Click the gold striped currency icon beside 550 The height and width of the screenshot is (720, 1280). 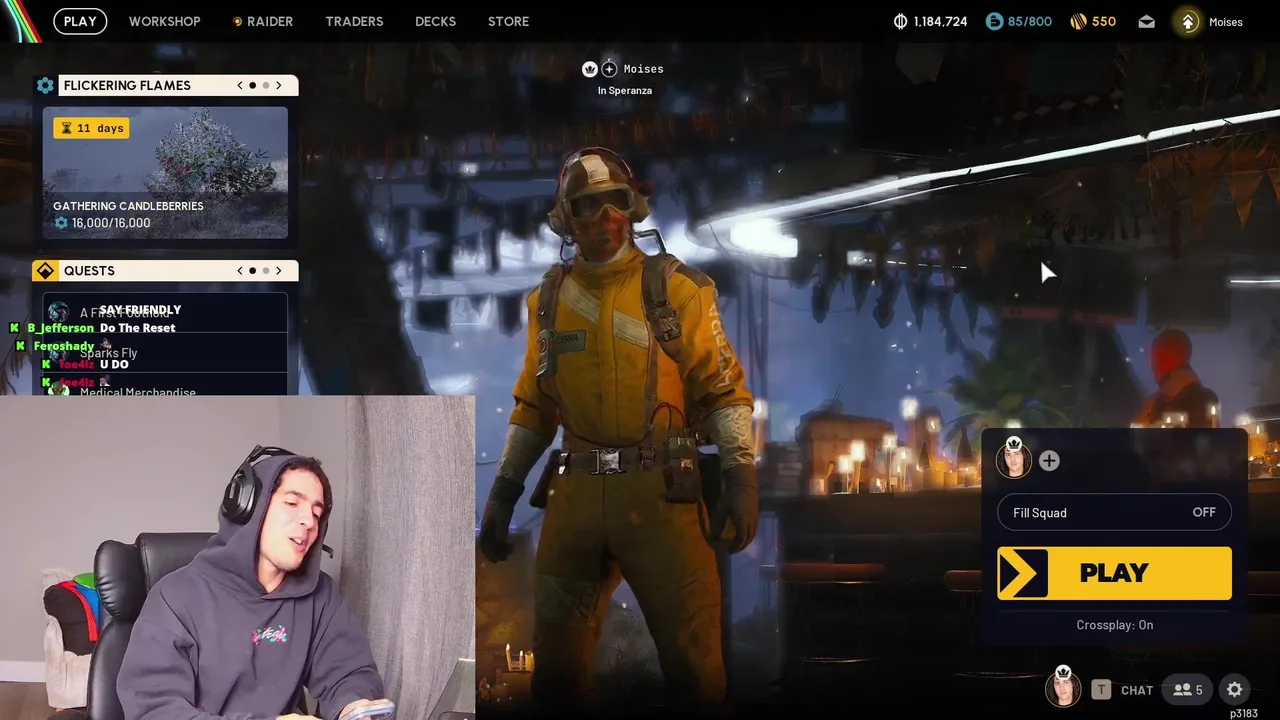coord(1078,21)
